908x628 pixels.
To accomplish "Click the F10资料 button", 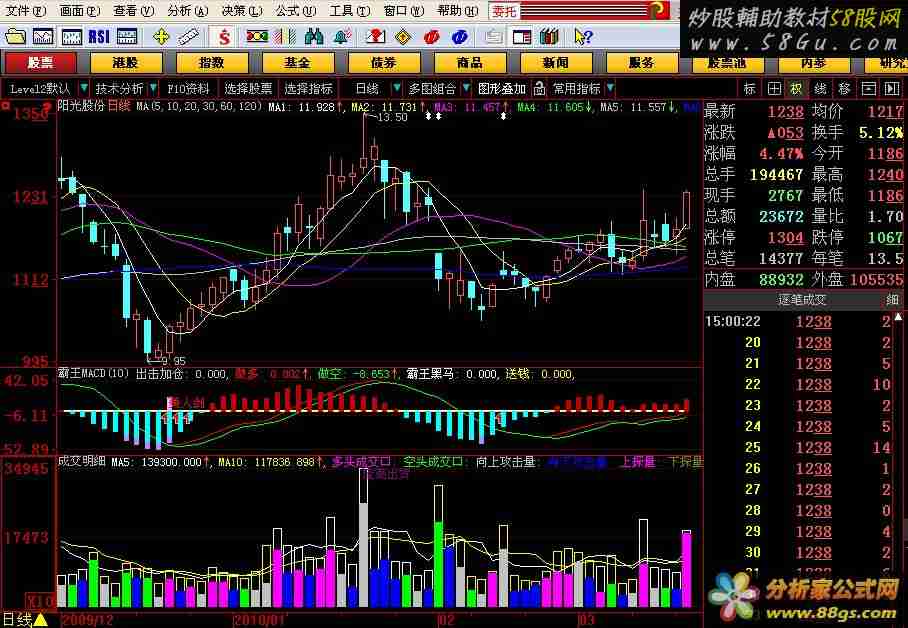I will pos(188,89).
